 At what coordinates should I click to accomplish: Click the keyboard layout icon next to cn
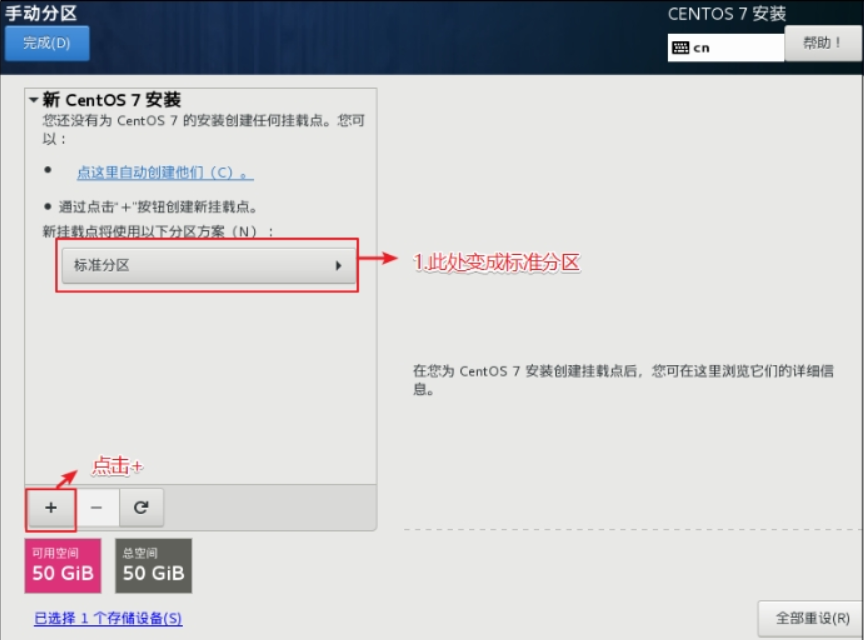click(x=681, y=48)
